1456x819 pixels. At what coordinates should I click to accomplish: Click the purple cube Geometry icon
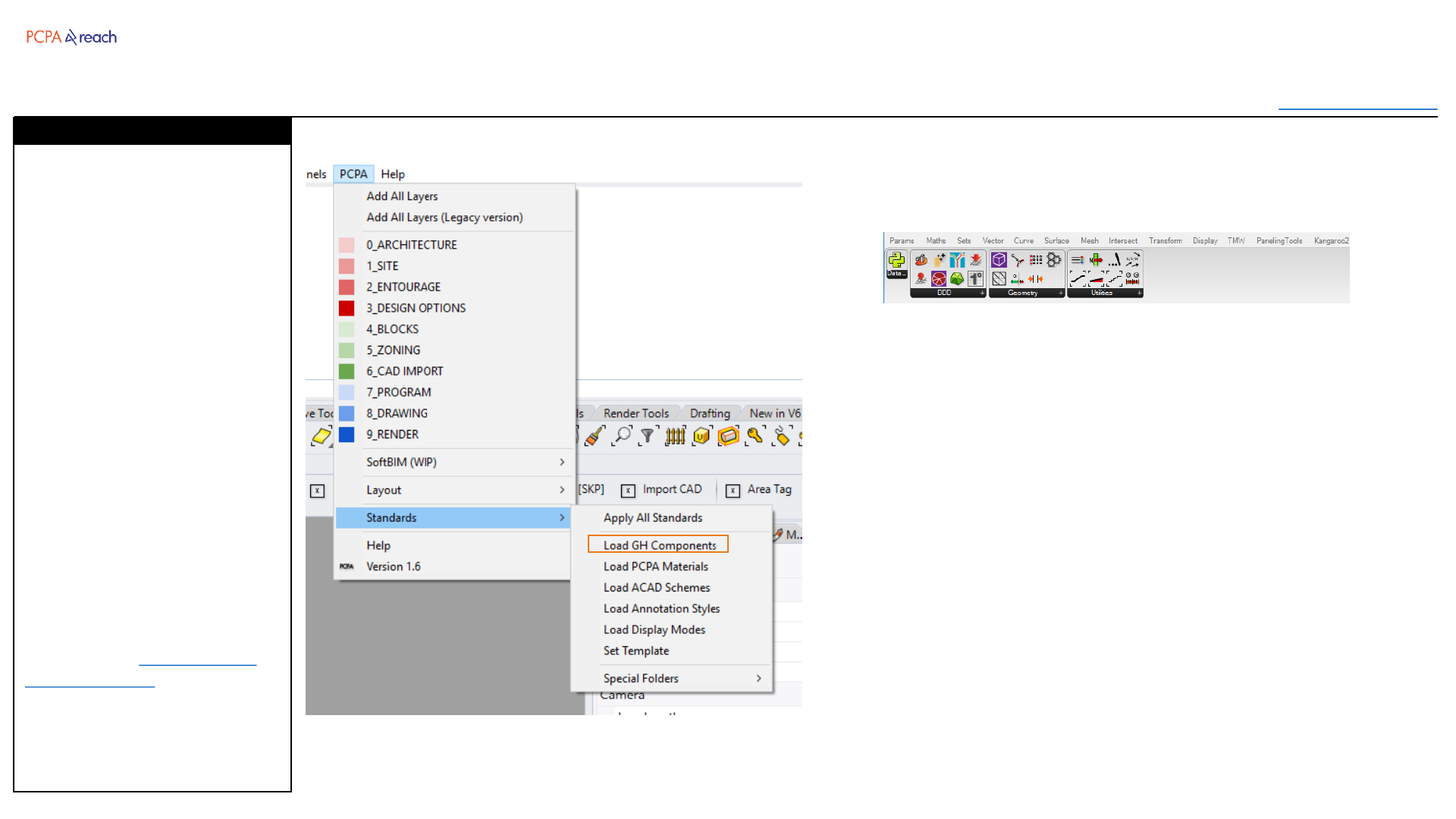tap(999, 260)
